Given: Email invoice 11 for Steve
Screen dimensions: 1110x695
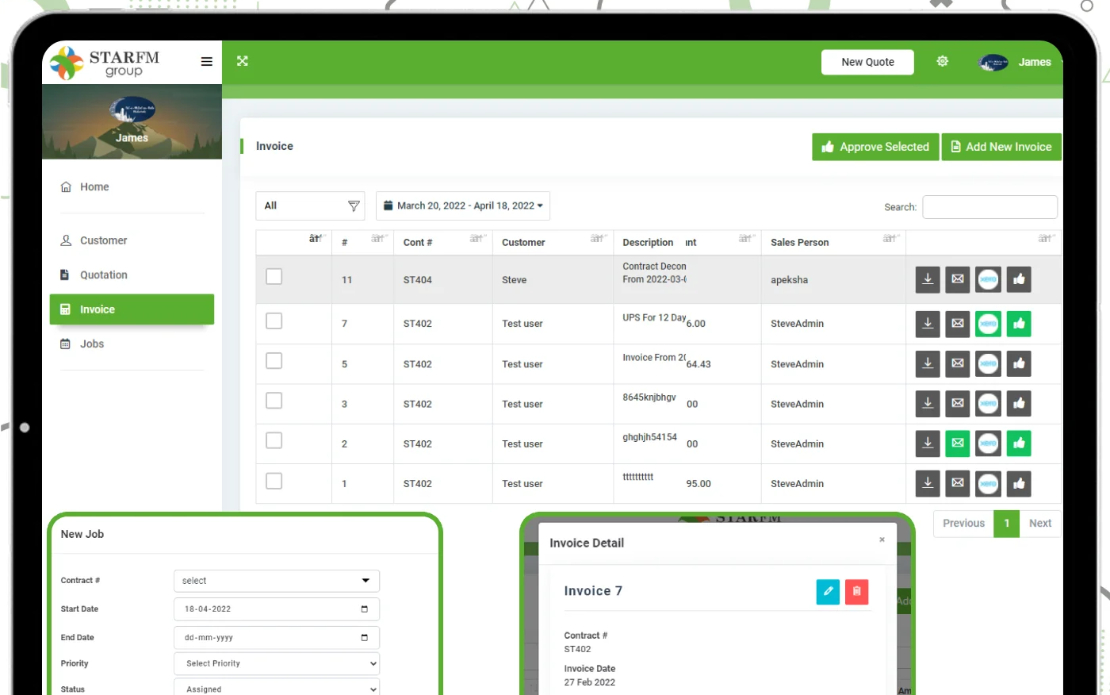Looking at the screenshot, I should tap(957, 280).
